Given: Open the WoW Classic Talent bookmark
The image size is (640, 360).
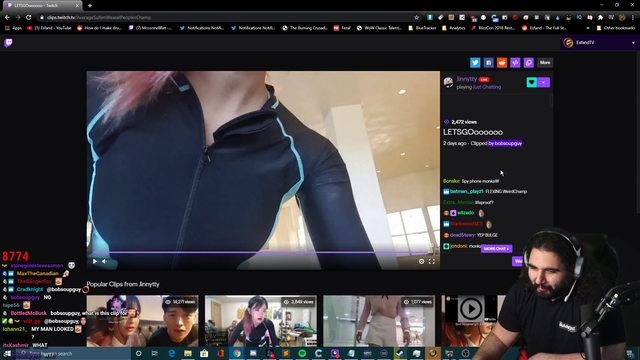Looking at the screenshot, I should click(x=379, y=28).
